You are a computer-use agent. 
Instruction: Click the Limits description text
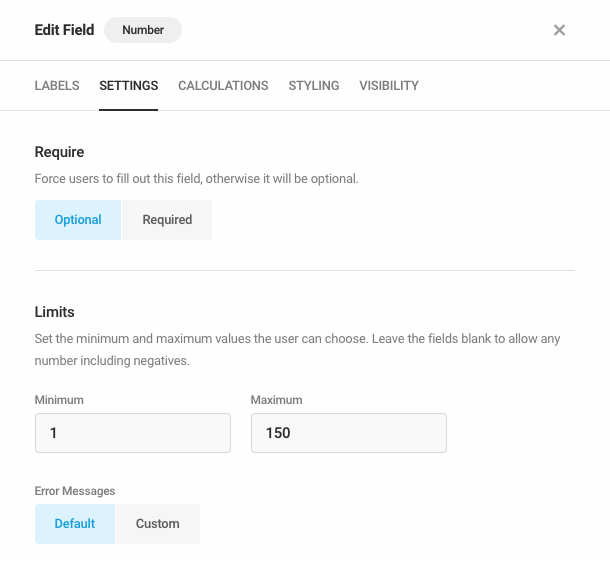297,350
